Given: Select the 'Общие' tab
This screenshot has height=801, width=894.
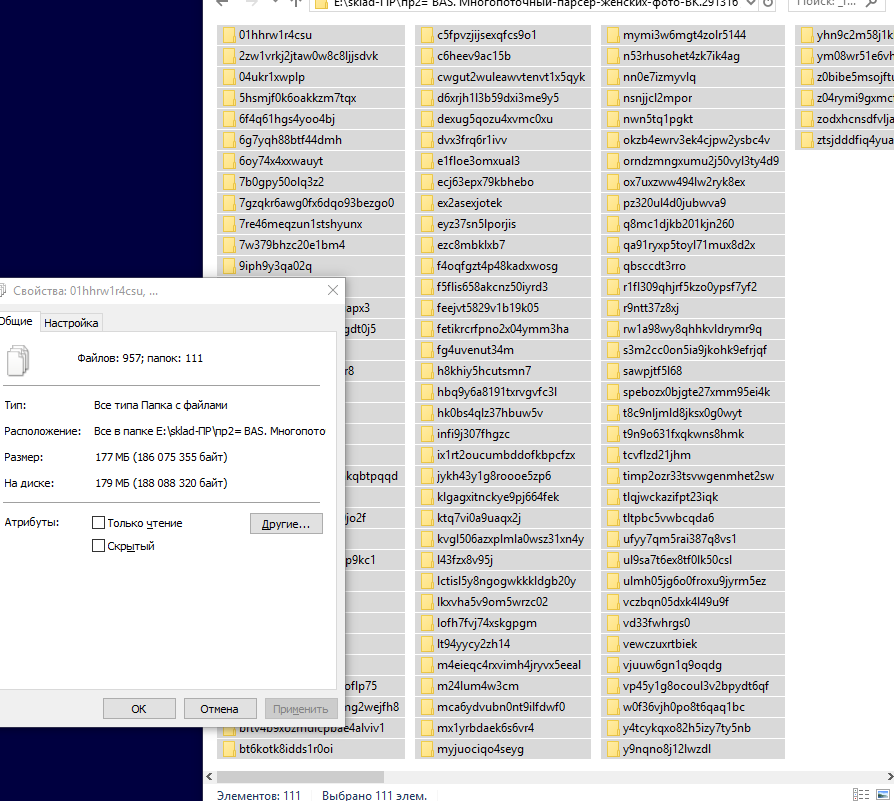Looking at the screenshot, I should pyautogui.click(x=17, y=321).
